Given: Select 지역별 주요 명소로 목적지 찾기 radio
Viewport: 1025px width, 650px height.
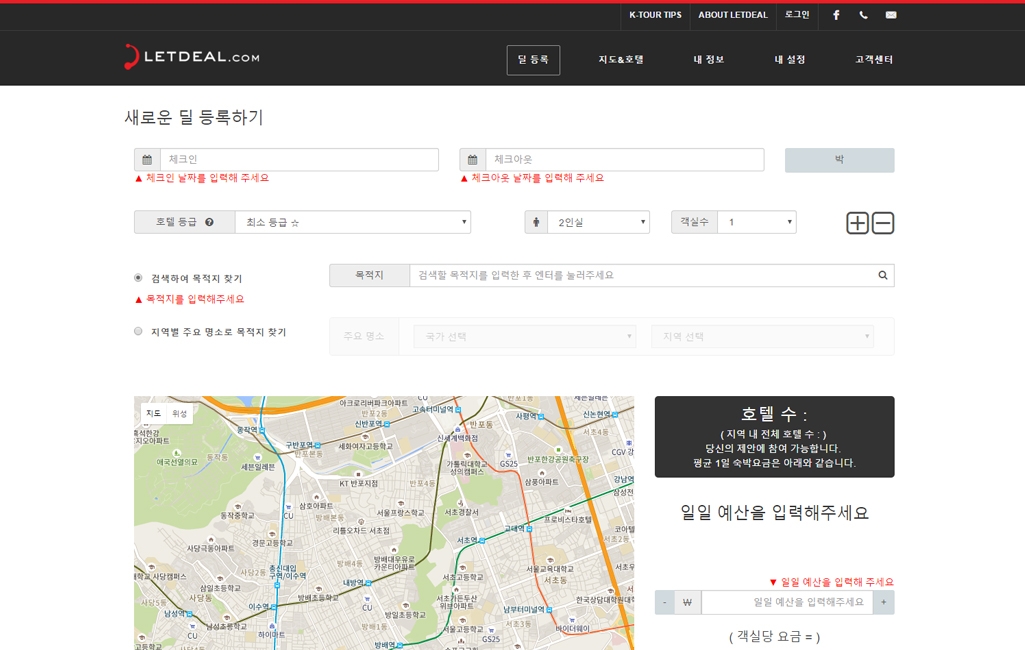Looking at the screenshot, I should point(138,332).
